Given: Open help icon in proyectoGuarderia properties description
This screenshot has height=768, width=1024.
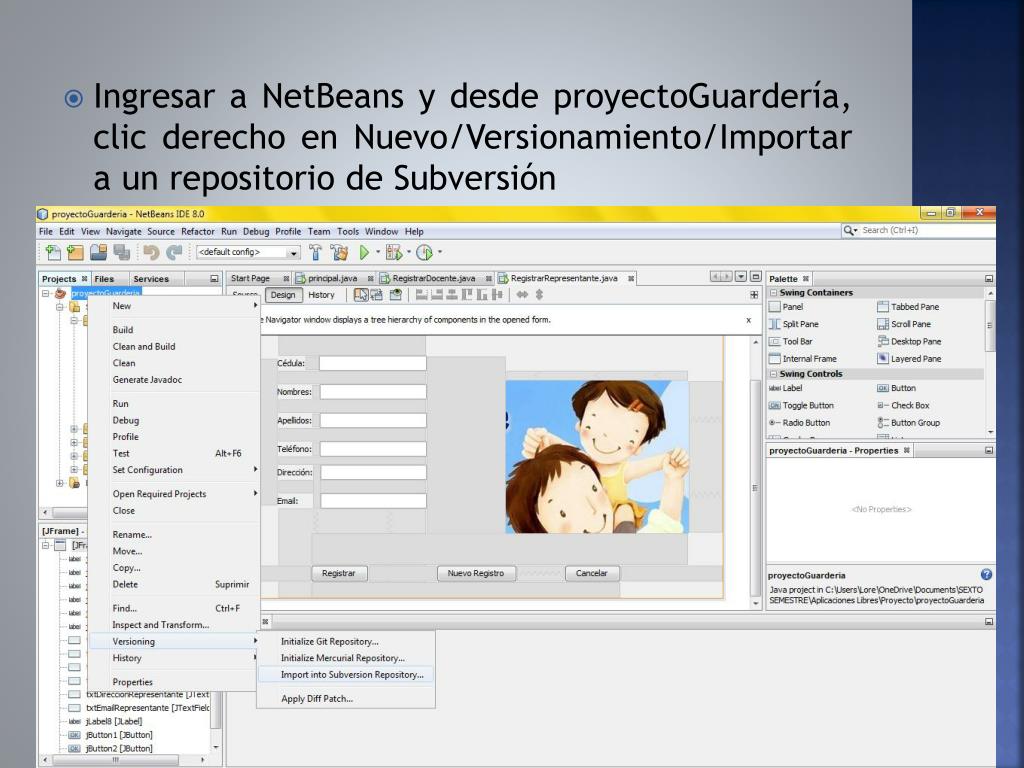Looking at the screenshot, I should click(x=986, y=575).
